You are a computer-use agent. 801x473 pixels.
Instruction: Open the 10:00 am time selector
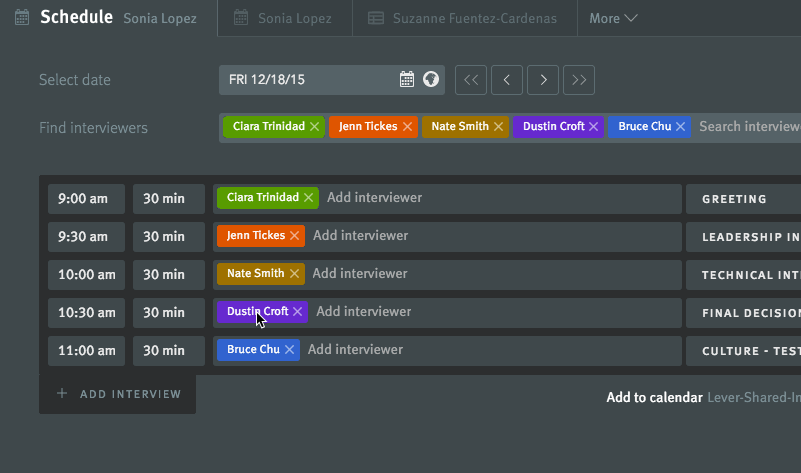86,275
